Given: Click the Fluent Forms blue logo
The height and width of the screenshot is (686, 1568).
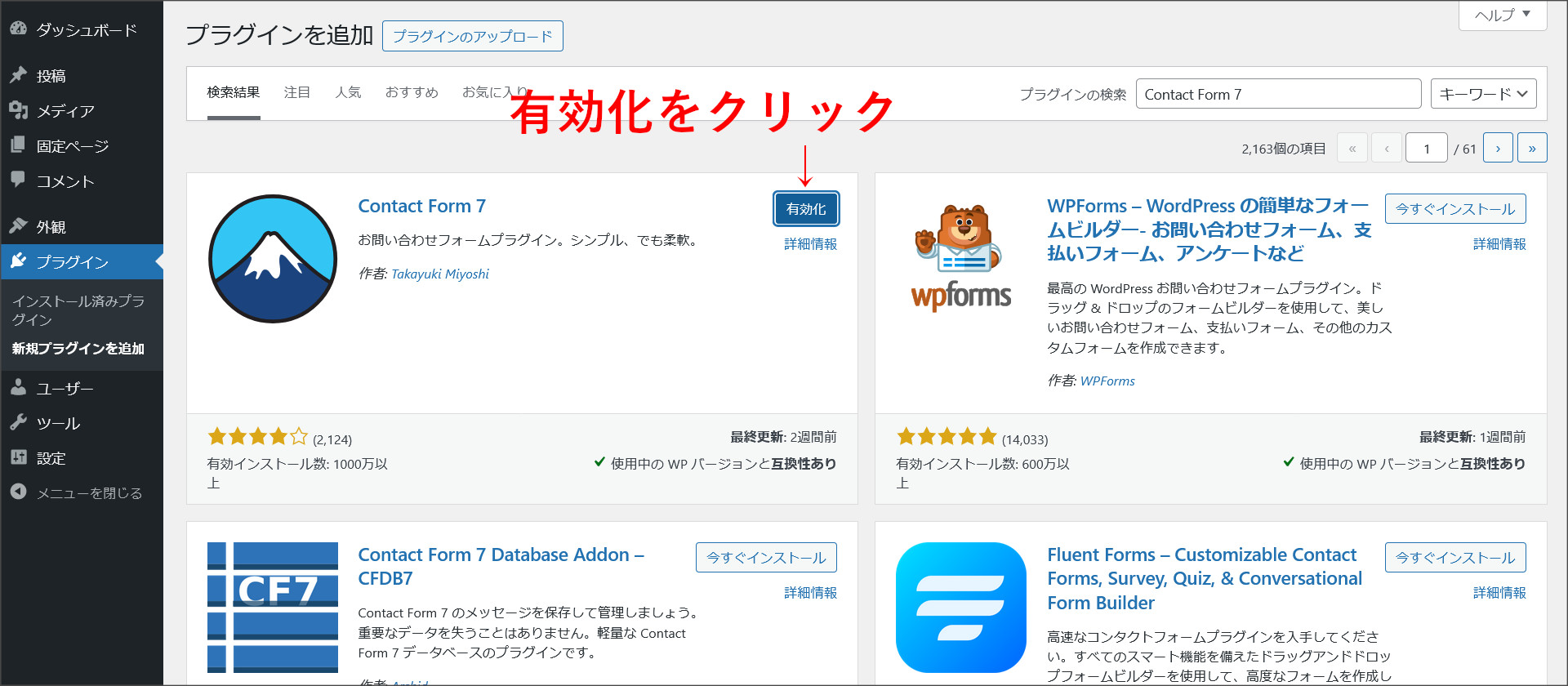Looking at the screenshot, I should point(961,607).
